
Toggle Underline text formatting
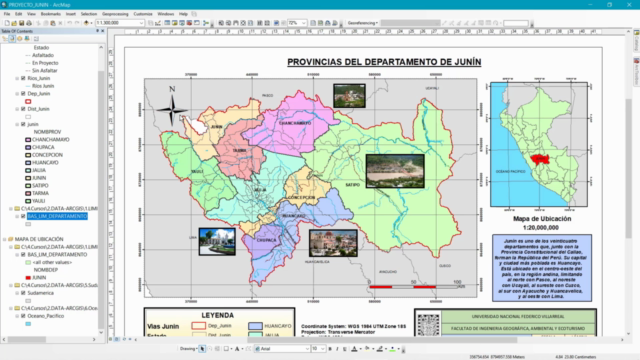click(345, 349)
